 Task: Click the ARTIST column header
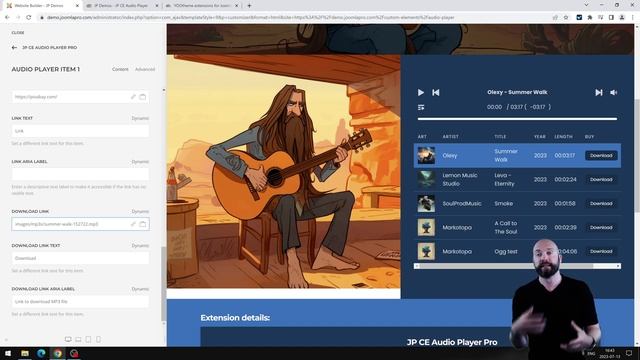pos(451,137)
